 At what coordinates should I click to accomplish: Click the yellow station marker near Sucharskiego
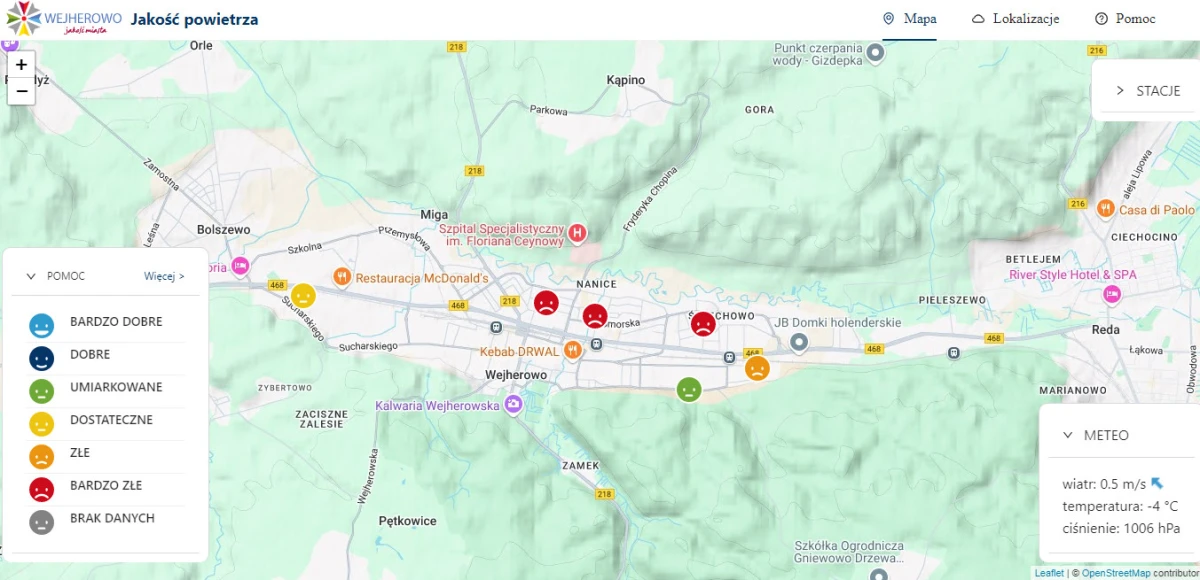[x=303, y=296]
